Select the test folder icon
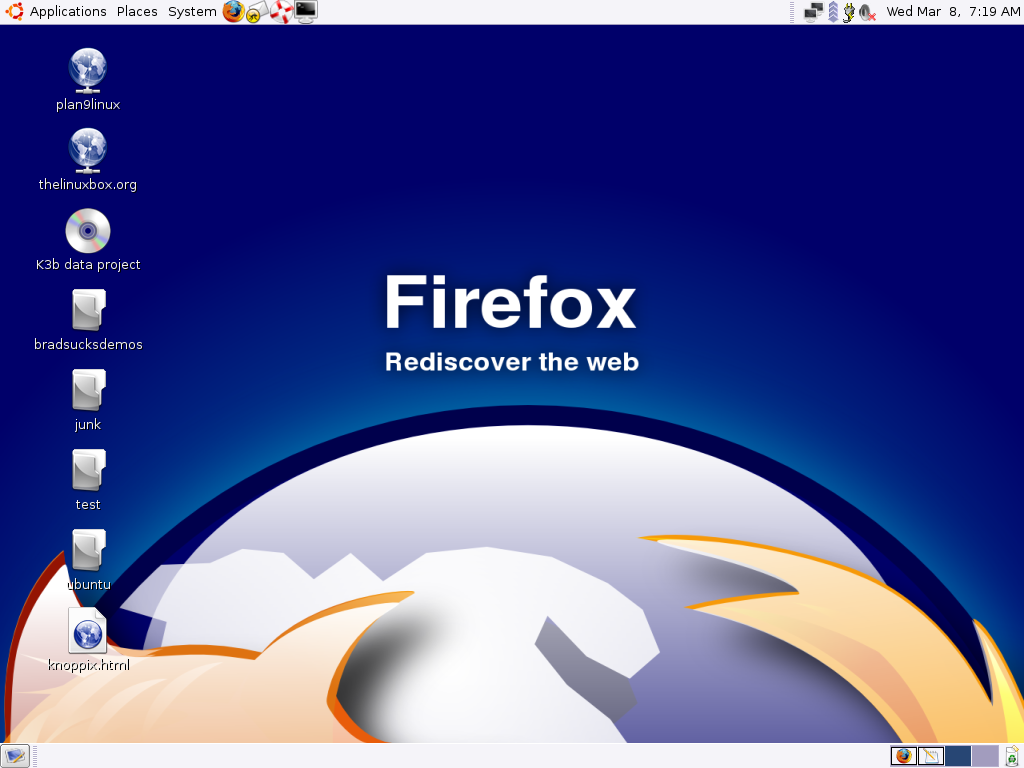 tap(88, 470)
